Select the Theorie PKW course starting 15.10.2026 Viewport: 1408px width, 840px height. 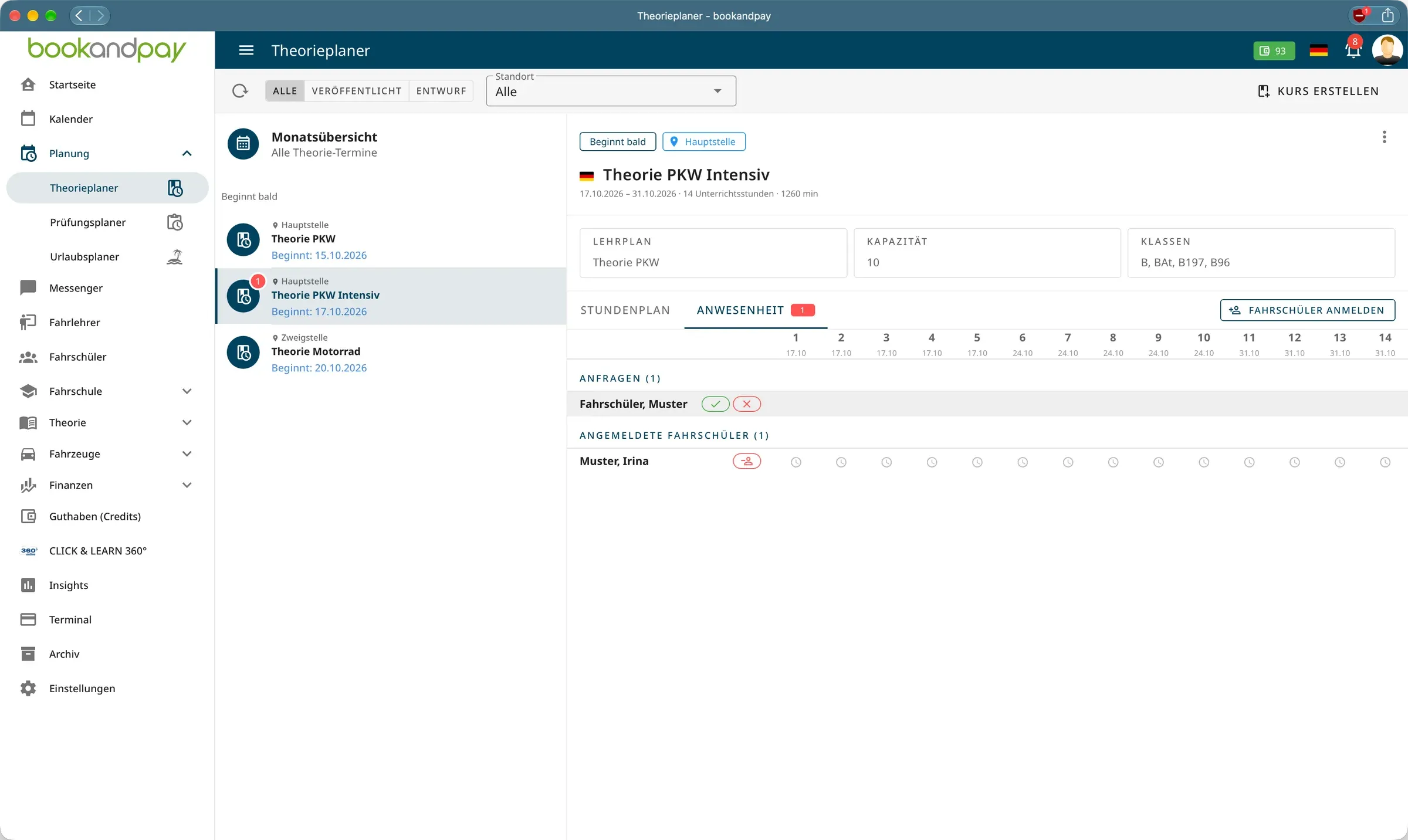tap(391, 241)
